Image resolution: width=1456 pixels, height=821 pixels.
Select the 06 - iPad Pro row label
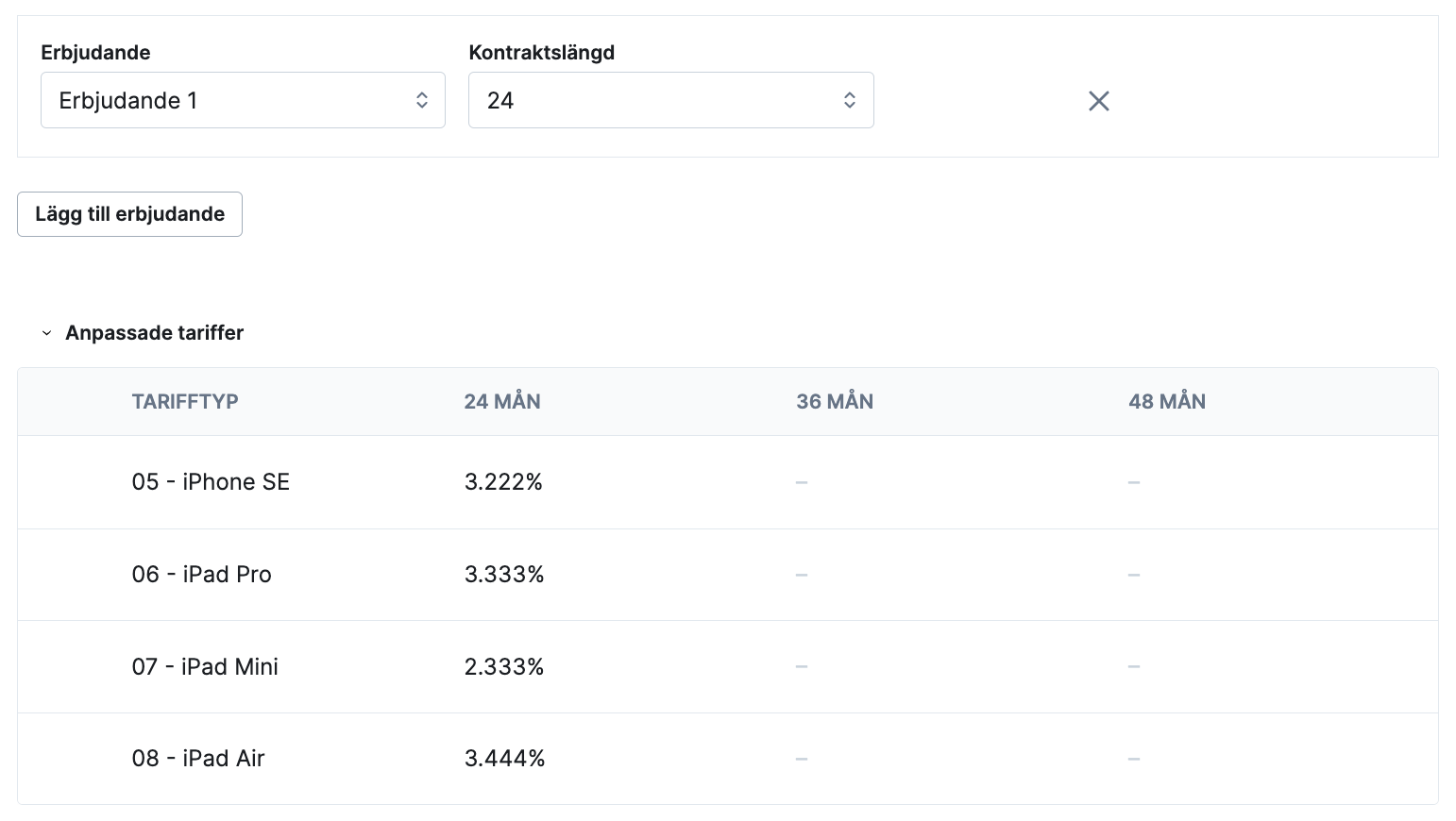(x=201, y=575)
